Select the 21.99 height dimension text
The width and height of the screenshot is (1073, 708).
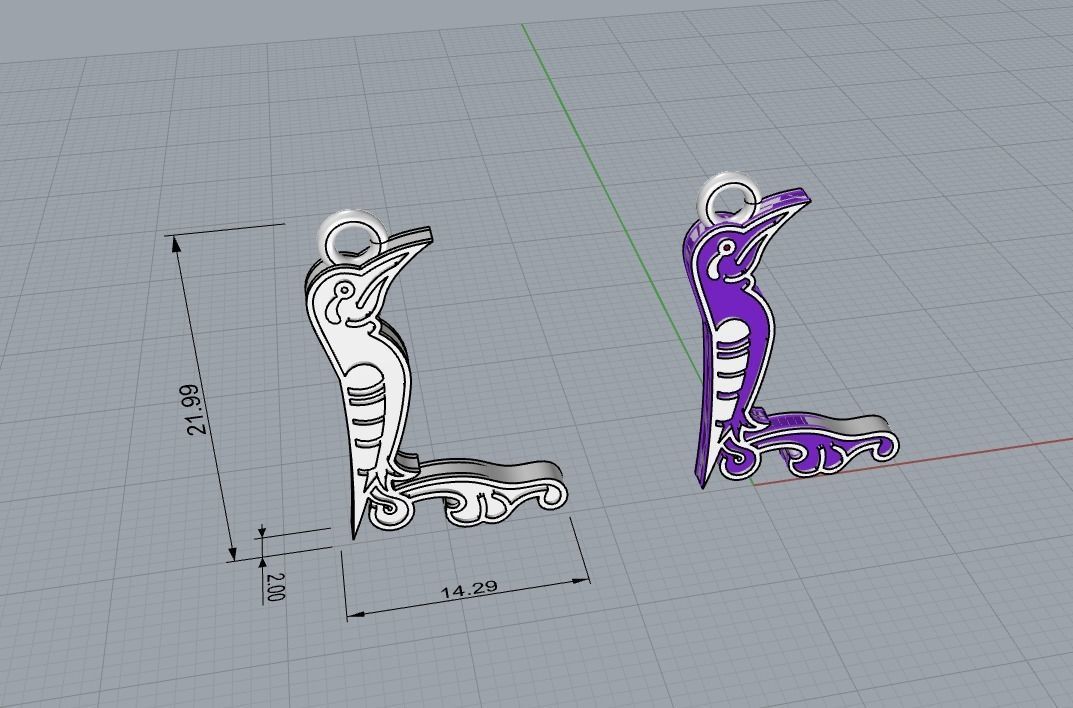point(195,409)
